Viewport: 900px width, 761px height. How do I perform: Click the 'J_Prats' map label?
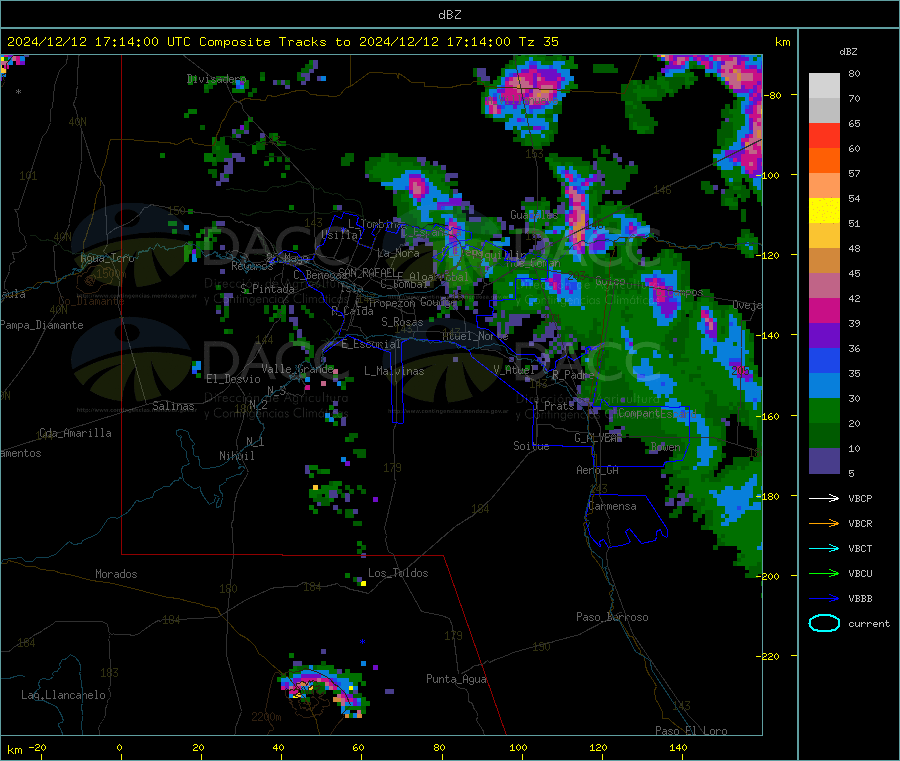[555, 405]
